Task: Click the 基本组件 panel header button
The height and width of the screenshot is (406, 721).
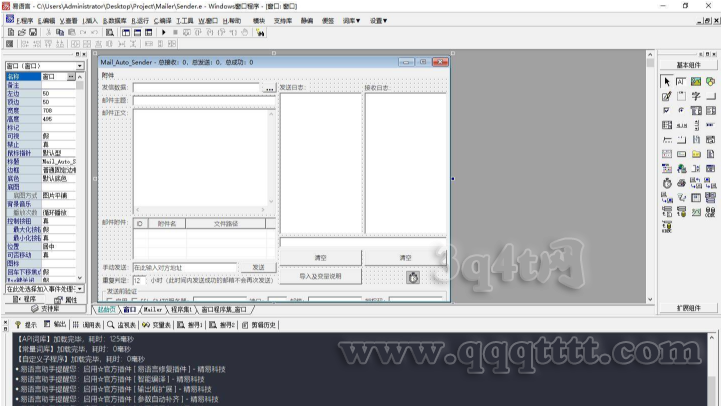Action: (688, 65)
